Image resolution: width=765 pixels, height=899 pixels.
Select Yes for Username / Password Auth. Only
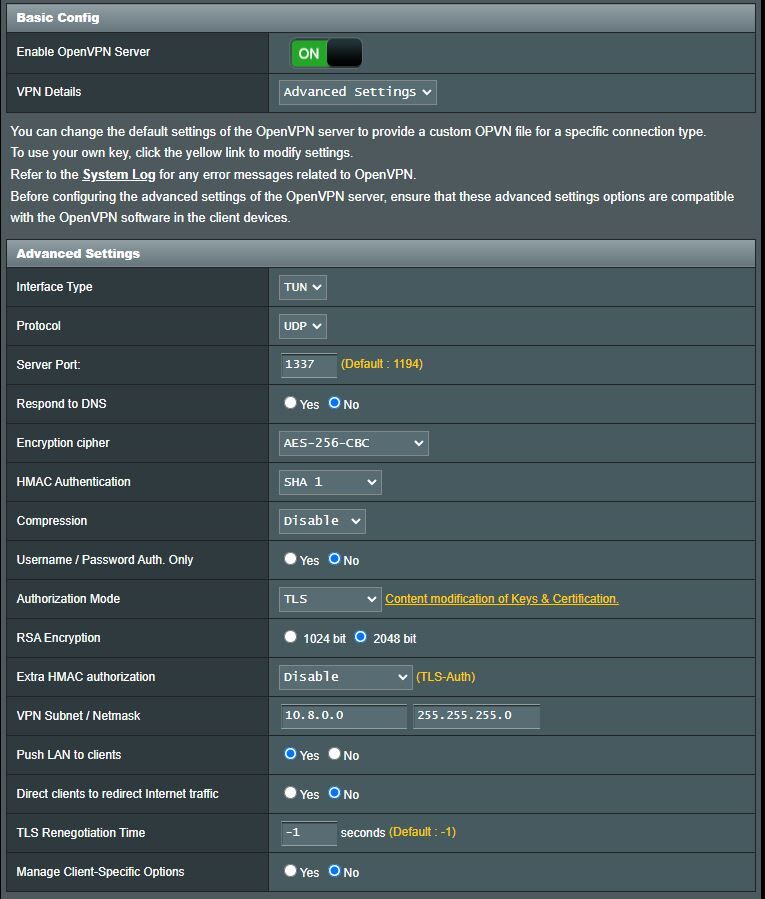[290, 559]
